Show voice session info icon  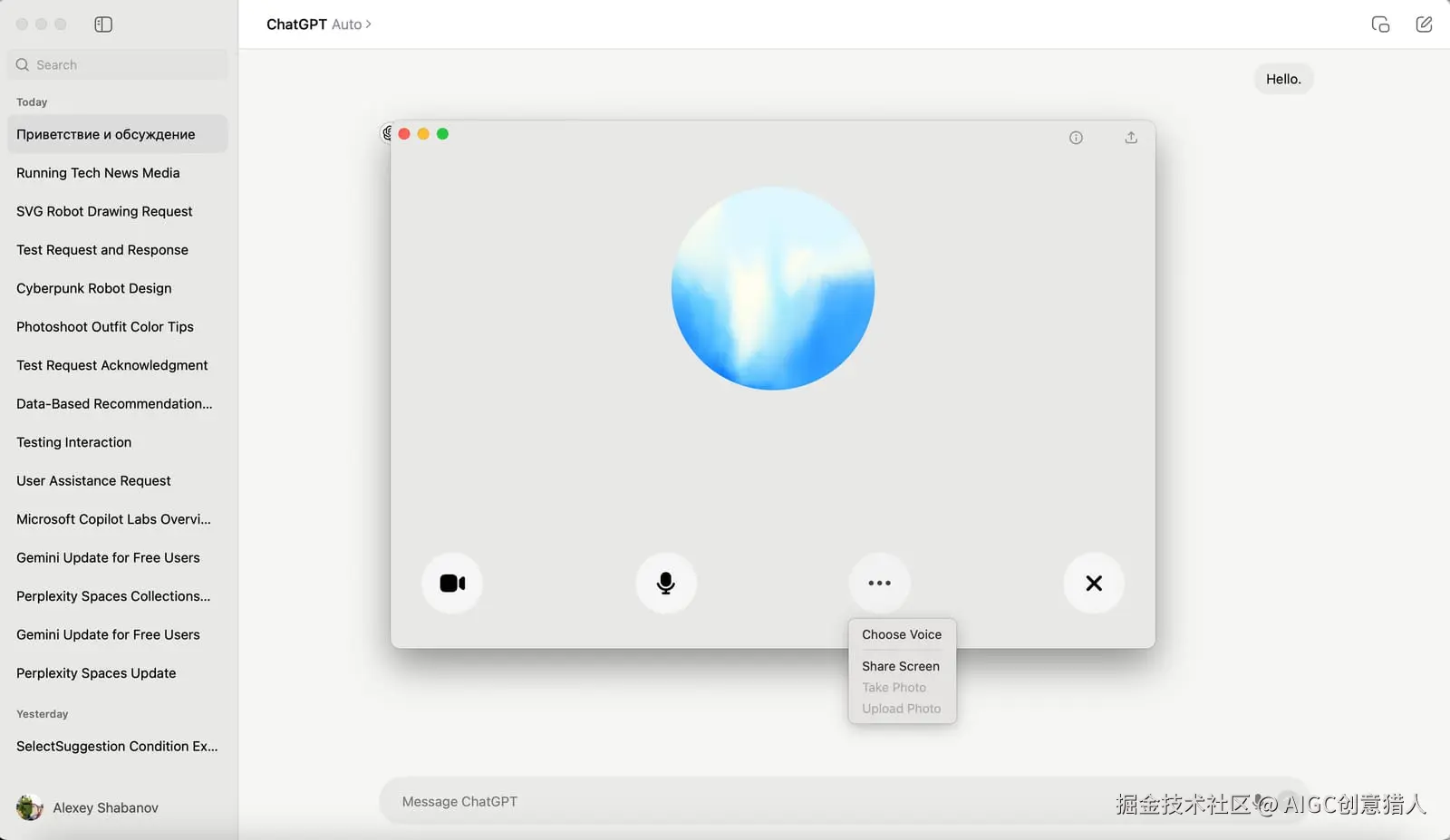click(x=1076, y=138)
